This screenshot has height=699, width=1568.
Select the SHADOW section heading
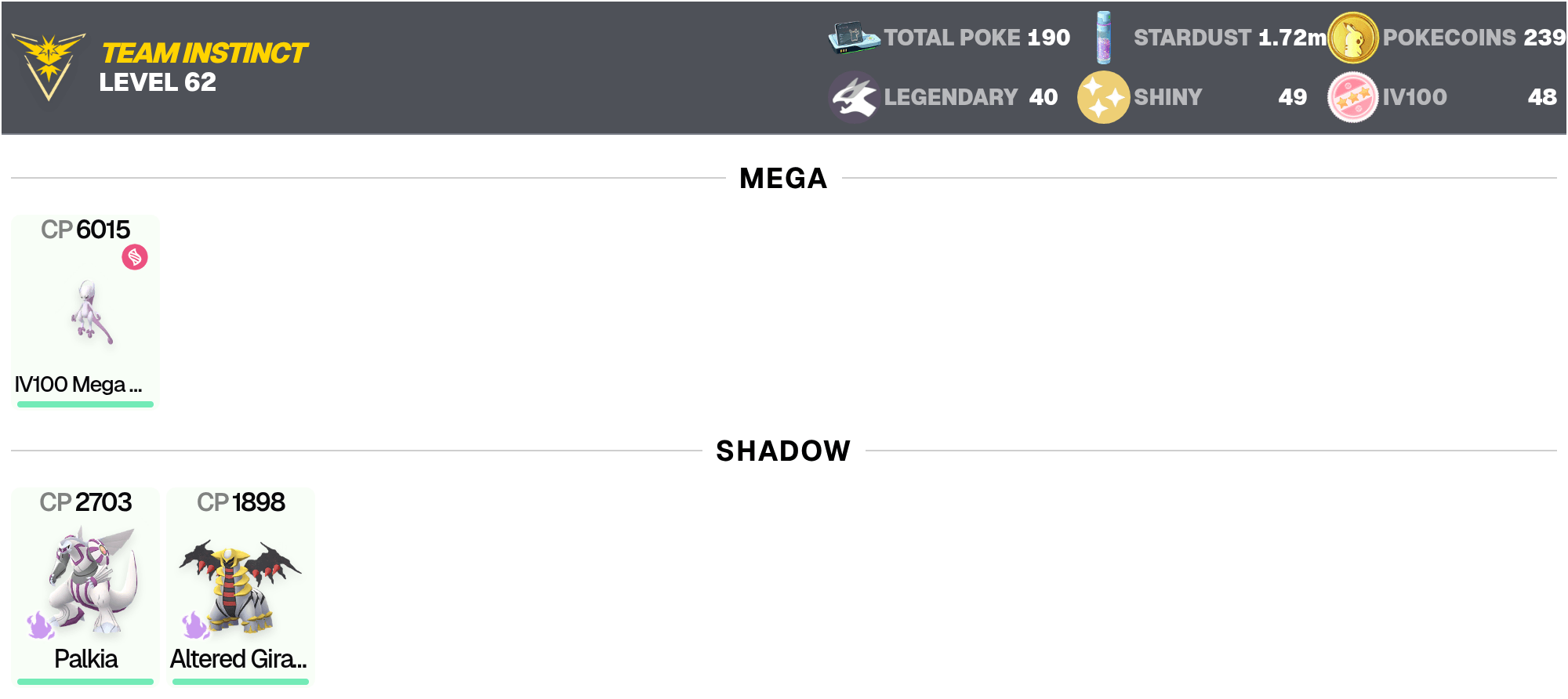783,451
